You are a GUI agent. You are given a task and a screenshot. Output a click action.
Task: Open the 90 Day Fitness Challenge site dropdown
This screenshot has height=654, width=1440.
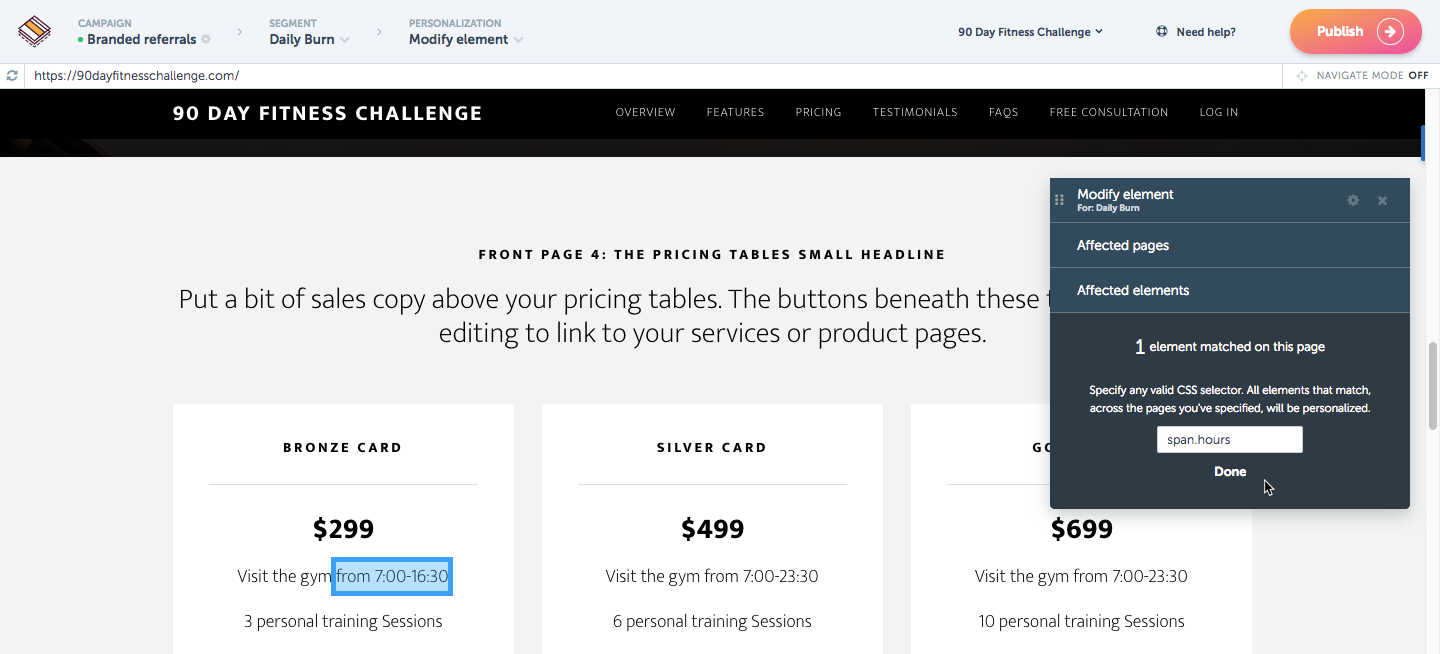click(x=1030, y=32)
